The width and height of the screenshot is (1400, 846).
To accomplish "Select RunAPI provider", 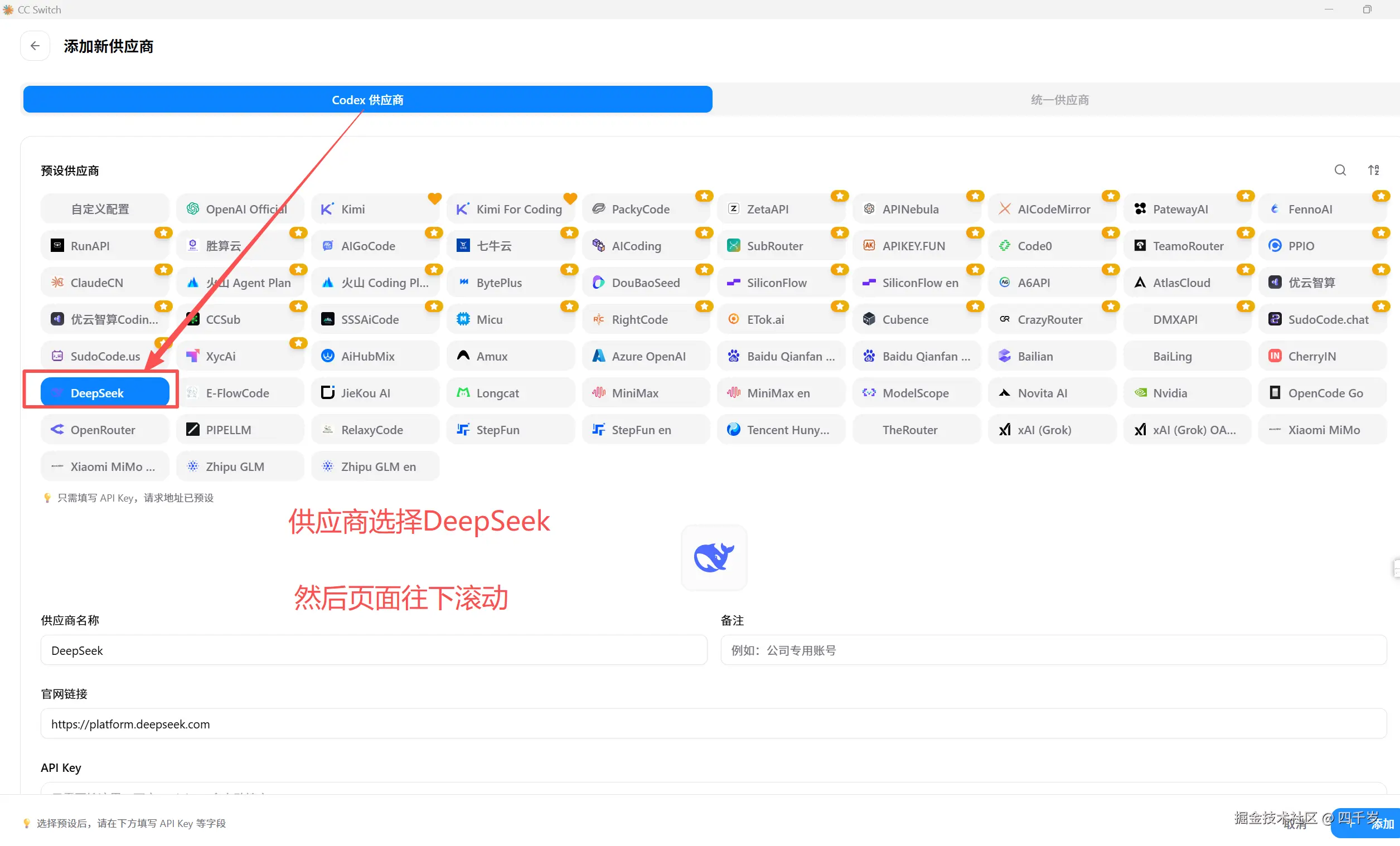I will coord(105,246).
